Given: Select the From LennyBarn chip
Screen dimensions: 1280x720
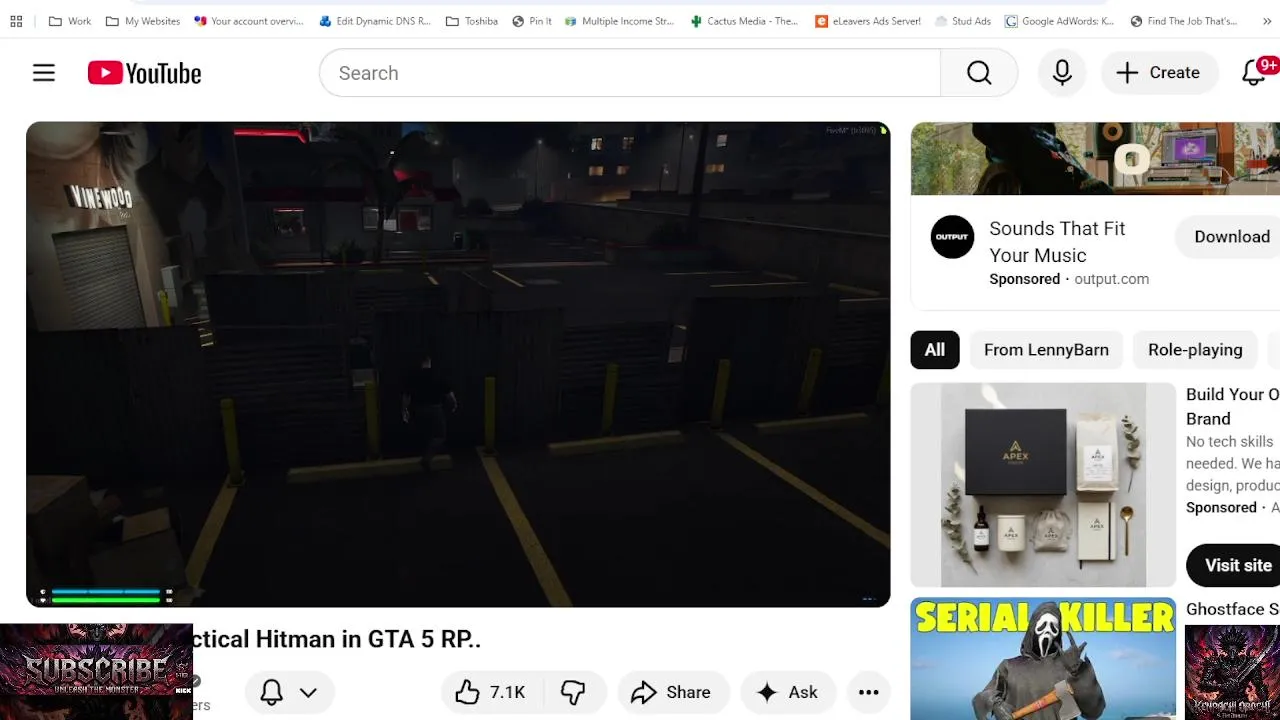Looking at the screenshot, I should [1046, 350].
